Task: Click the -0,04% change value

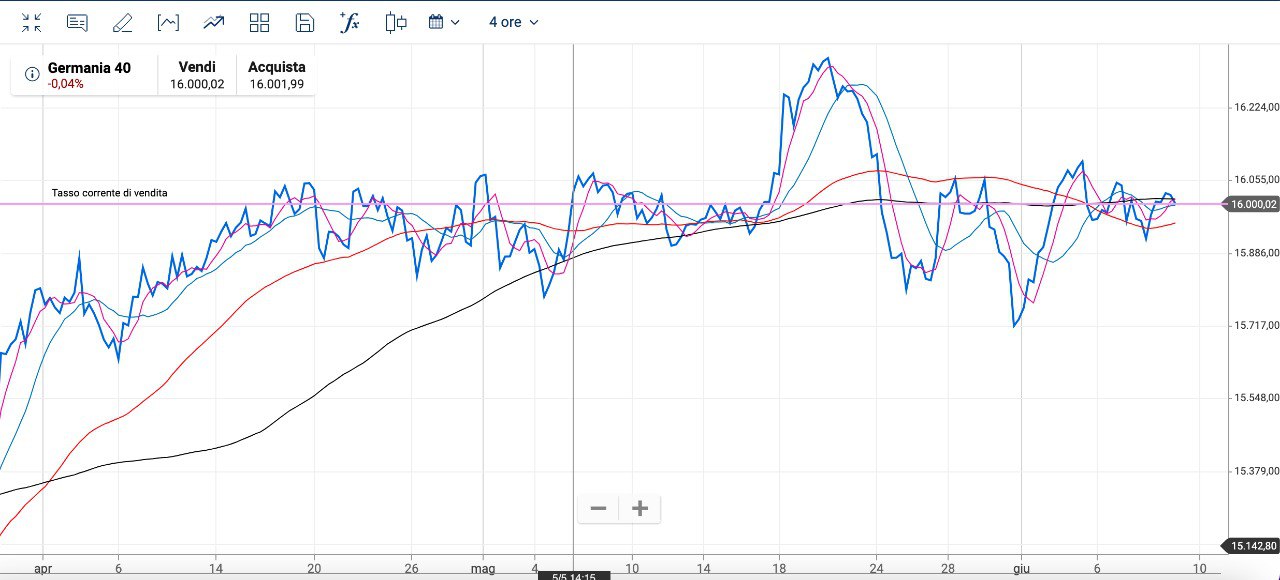Action: (x=66, y=84)
